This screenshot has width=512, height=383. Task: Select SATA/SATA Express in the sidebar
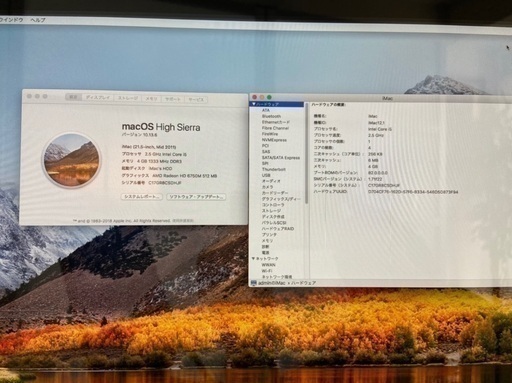281,158
